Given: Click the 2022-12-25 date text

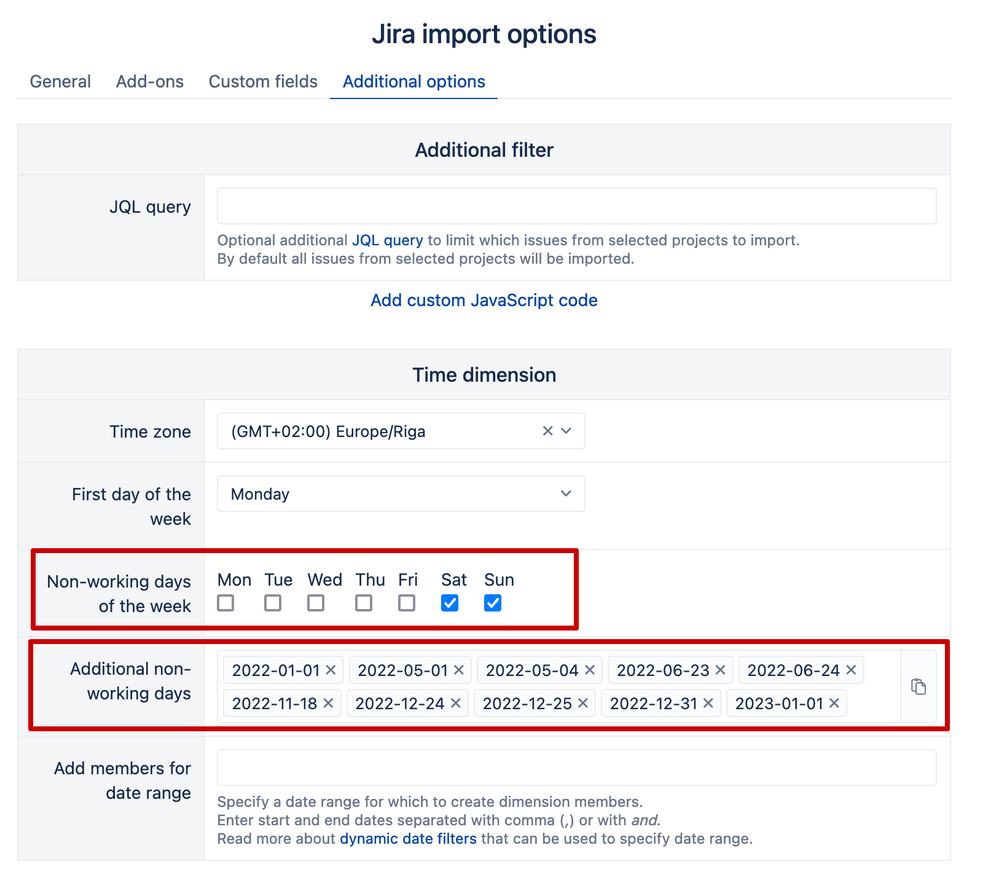Looking at the screenshot, I should pos(527,703).
